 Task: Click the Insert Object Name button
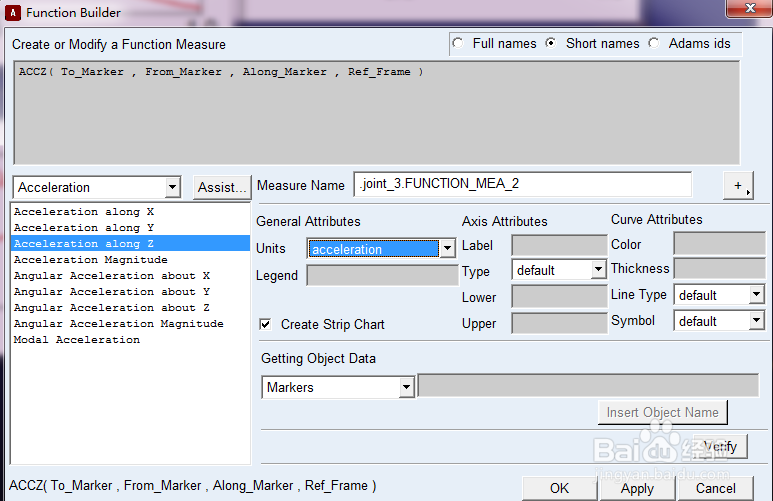(x=663, y=412)
